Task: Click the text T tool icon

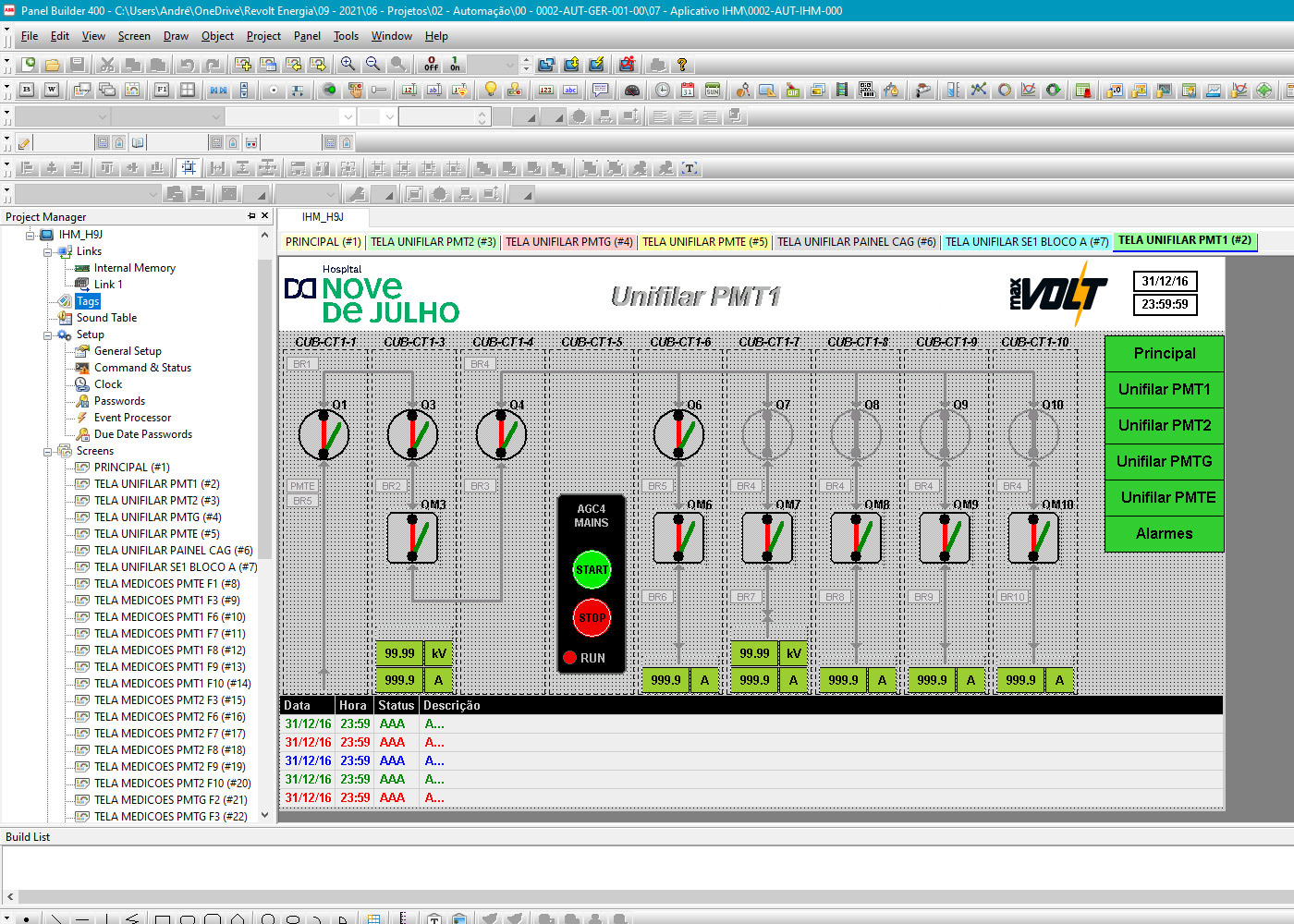Action: coord(690,168)
